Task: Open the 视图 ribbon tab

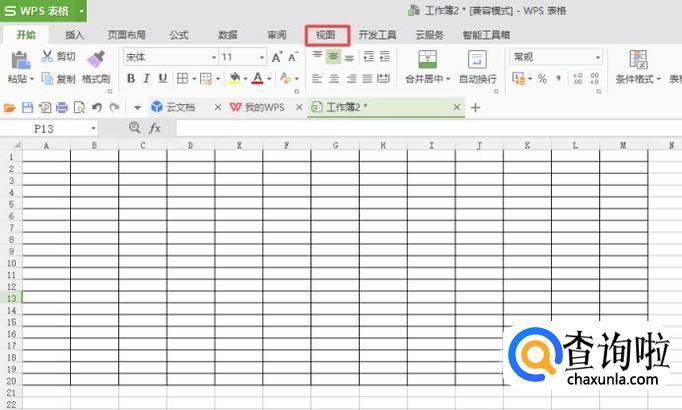Action: (x=327, y=35)
